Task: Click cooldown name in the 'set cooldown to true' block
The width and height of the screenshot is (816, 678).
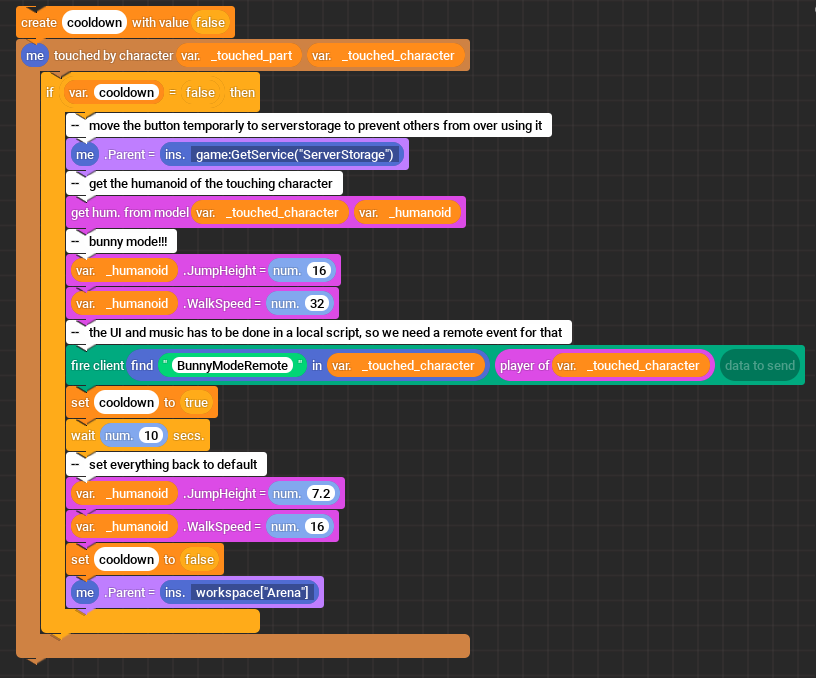Action: (126, 402)
